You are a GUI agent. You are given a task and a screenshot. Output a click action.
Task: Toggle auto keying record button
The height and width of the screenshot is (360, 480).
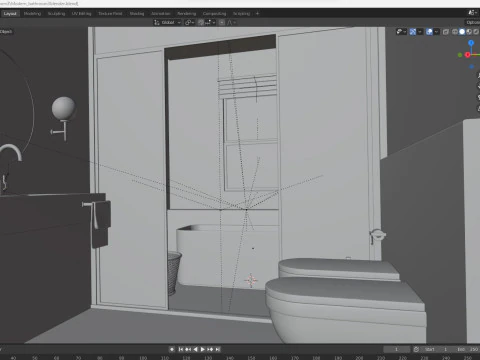click(x=172, y=349)
